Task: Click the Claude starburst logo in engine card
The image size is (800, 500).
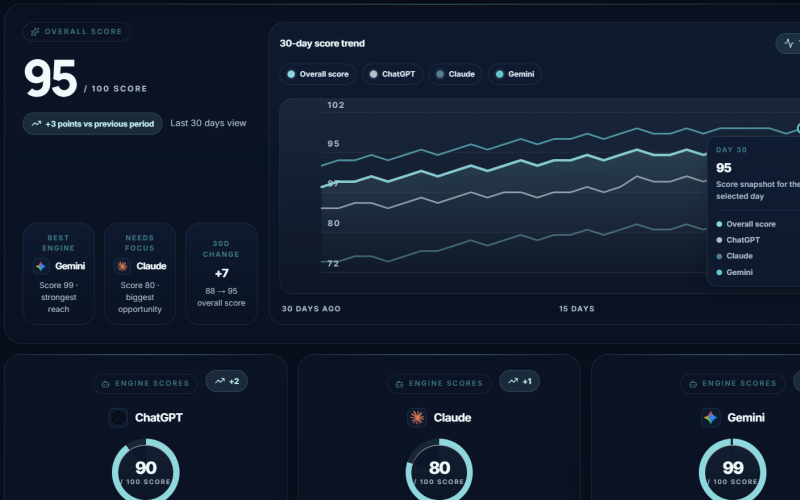Action: pos(417,417)
